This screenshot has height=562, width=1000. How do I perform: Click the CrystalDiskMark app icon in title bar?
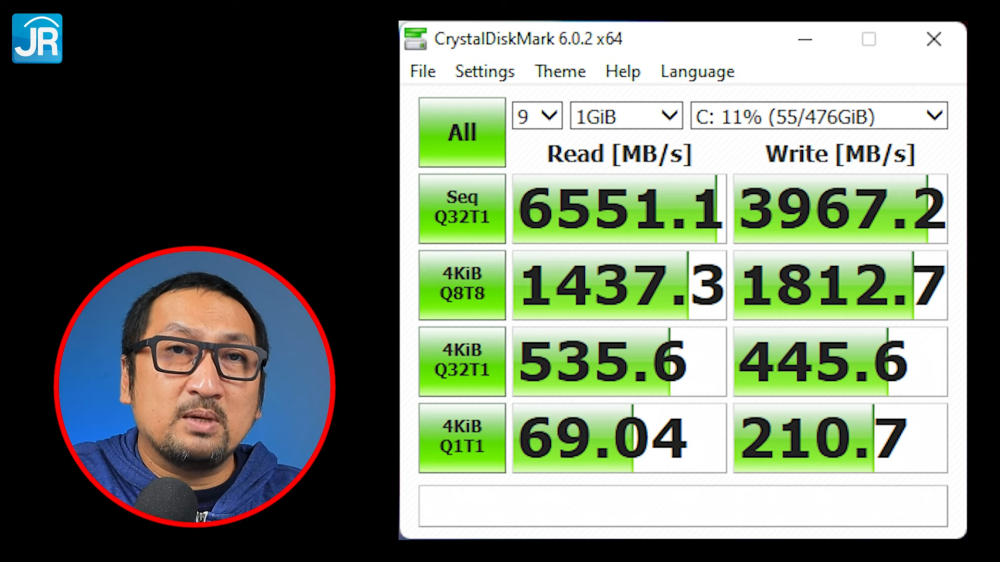coord(415,39)
